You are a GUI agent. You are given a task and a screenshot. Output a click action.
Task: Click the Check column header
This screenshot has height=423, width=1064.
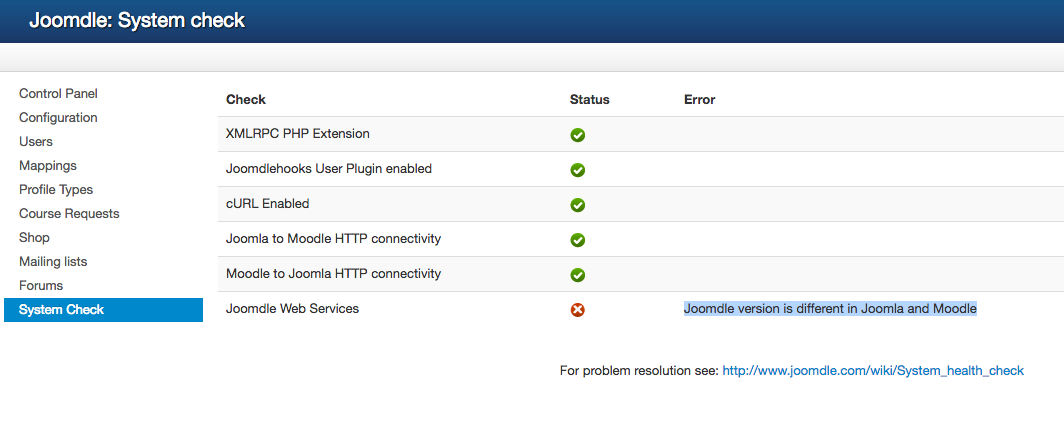coord(246,100)
